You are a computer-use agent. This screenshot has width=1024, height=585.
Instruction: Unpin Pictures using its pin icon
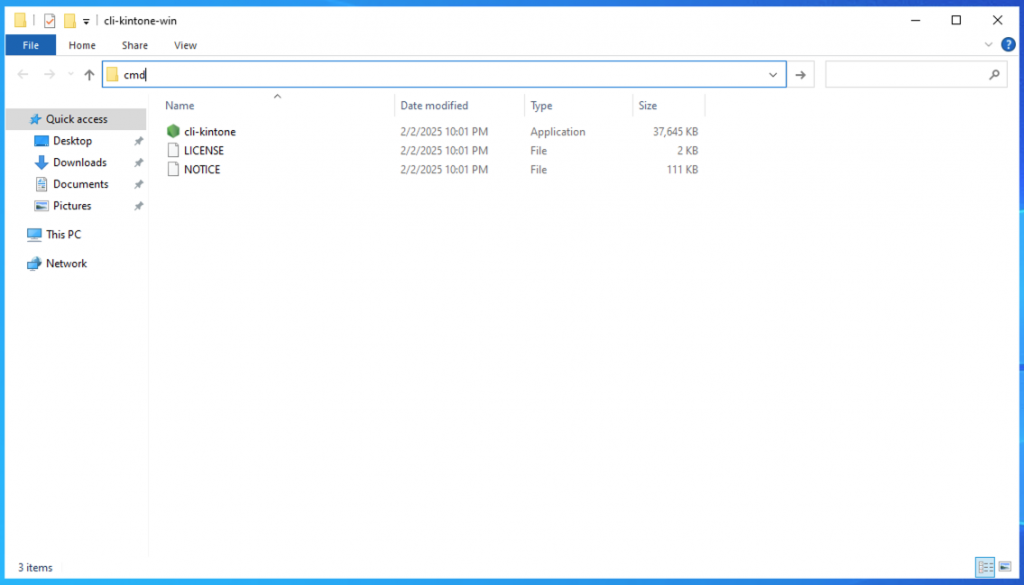click(138, 206)
